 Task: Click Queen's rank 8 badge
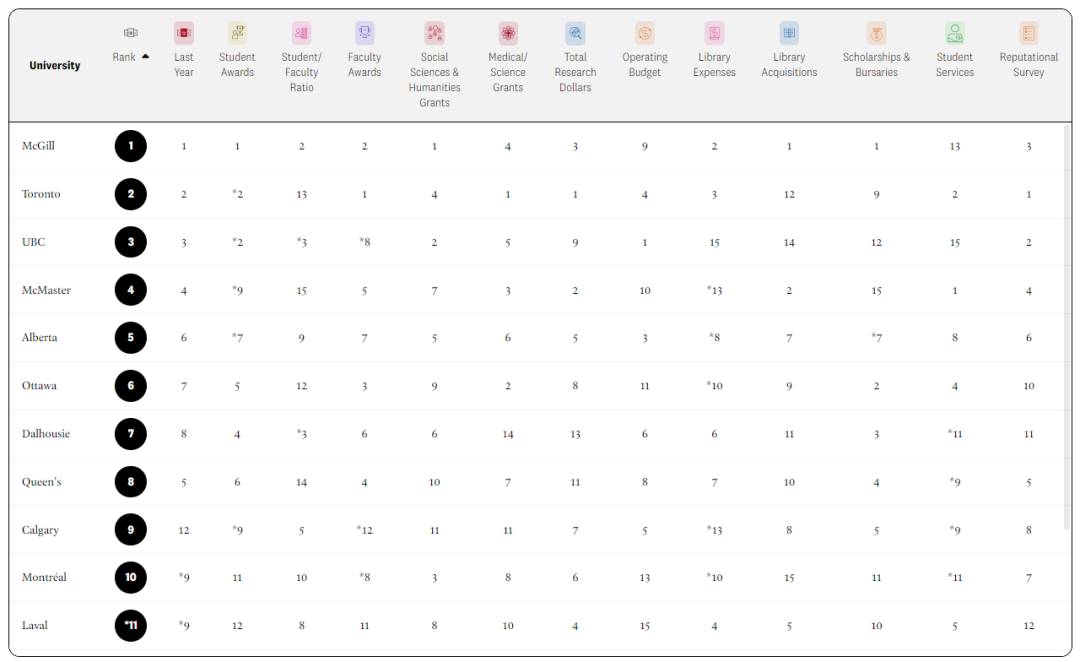(131, 482)
